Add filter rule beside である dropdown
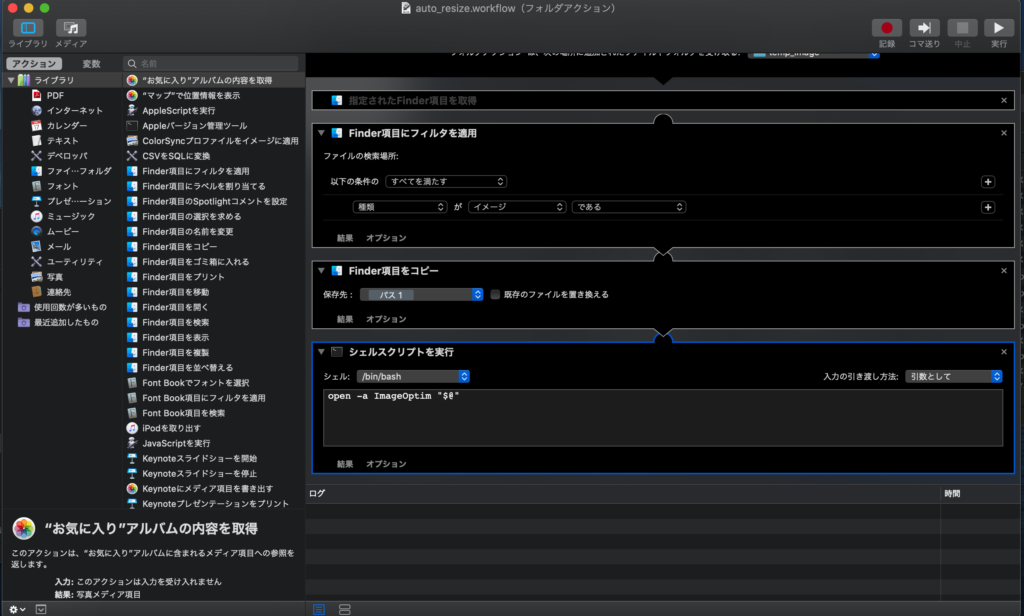The width and height of the screenshot is (1024, 616). tap(988, 207)
